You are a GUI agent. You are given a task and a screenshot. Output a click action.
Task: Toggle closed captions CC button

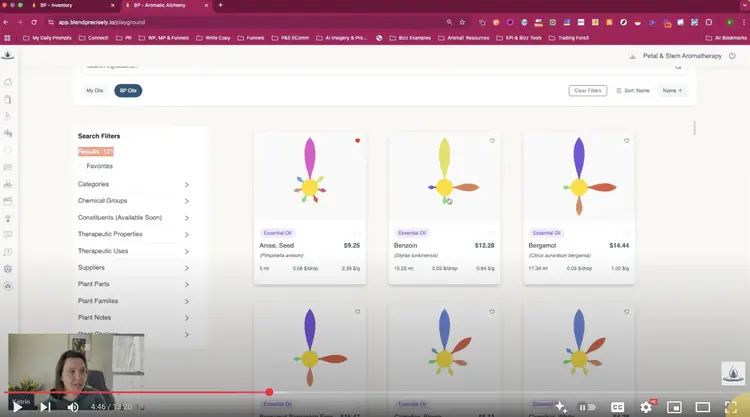617,407
